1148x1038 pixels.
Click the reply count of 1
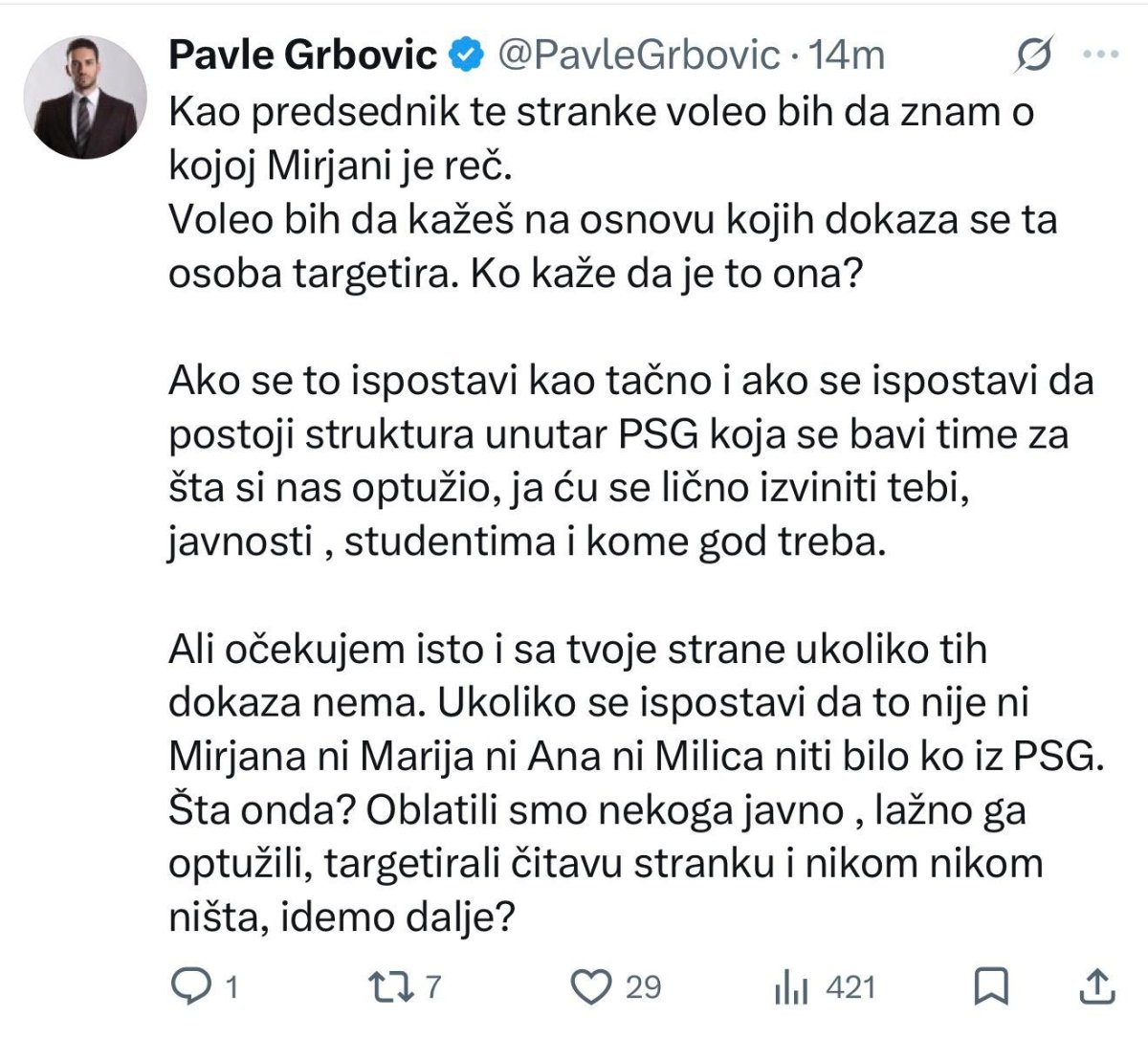click(x=230, y=986)
